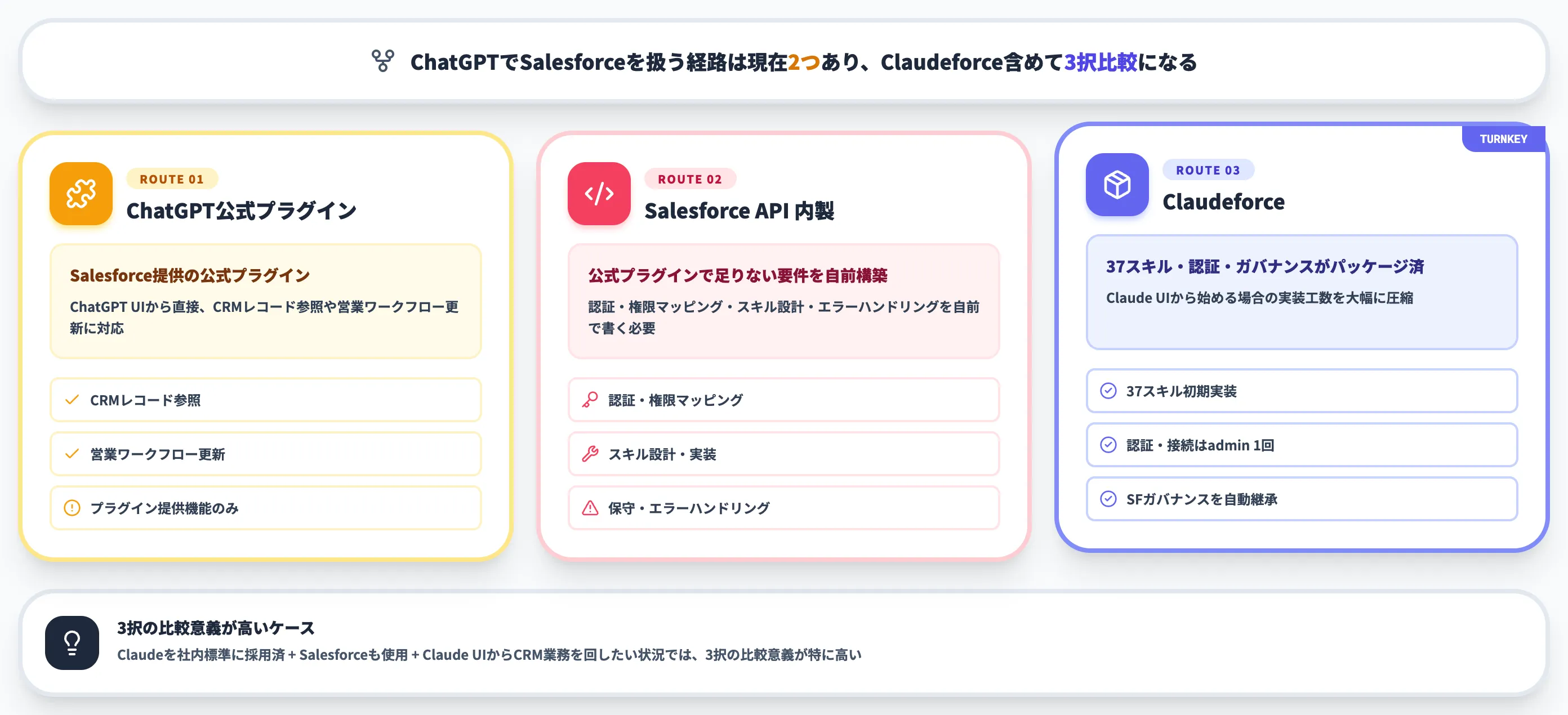1568x715 pixels.
Task: Select the CRMレコード参照 row
Action: click(265, 400)
